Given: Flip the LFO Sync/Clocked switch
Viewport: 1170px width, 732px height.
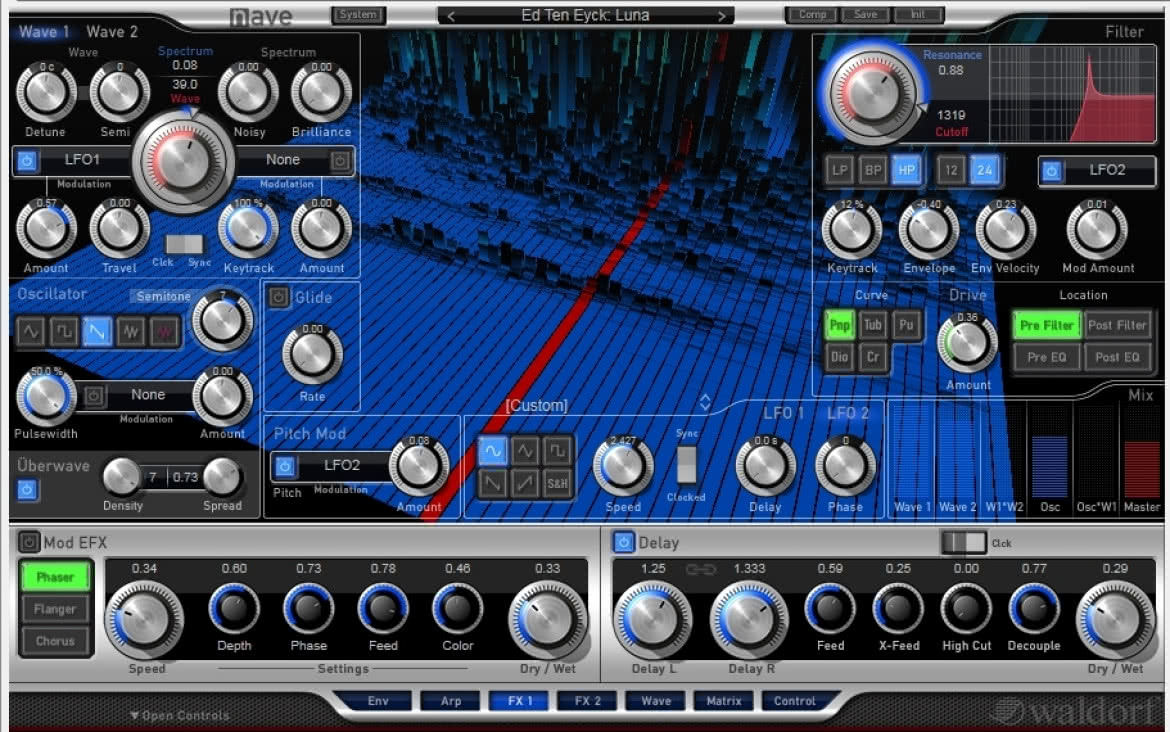Looking at the screenshot, I should 686,464.
